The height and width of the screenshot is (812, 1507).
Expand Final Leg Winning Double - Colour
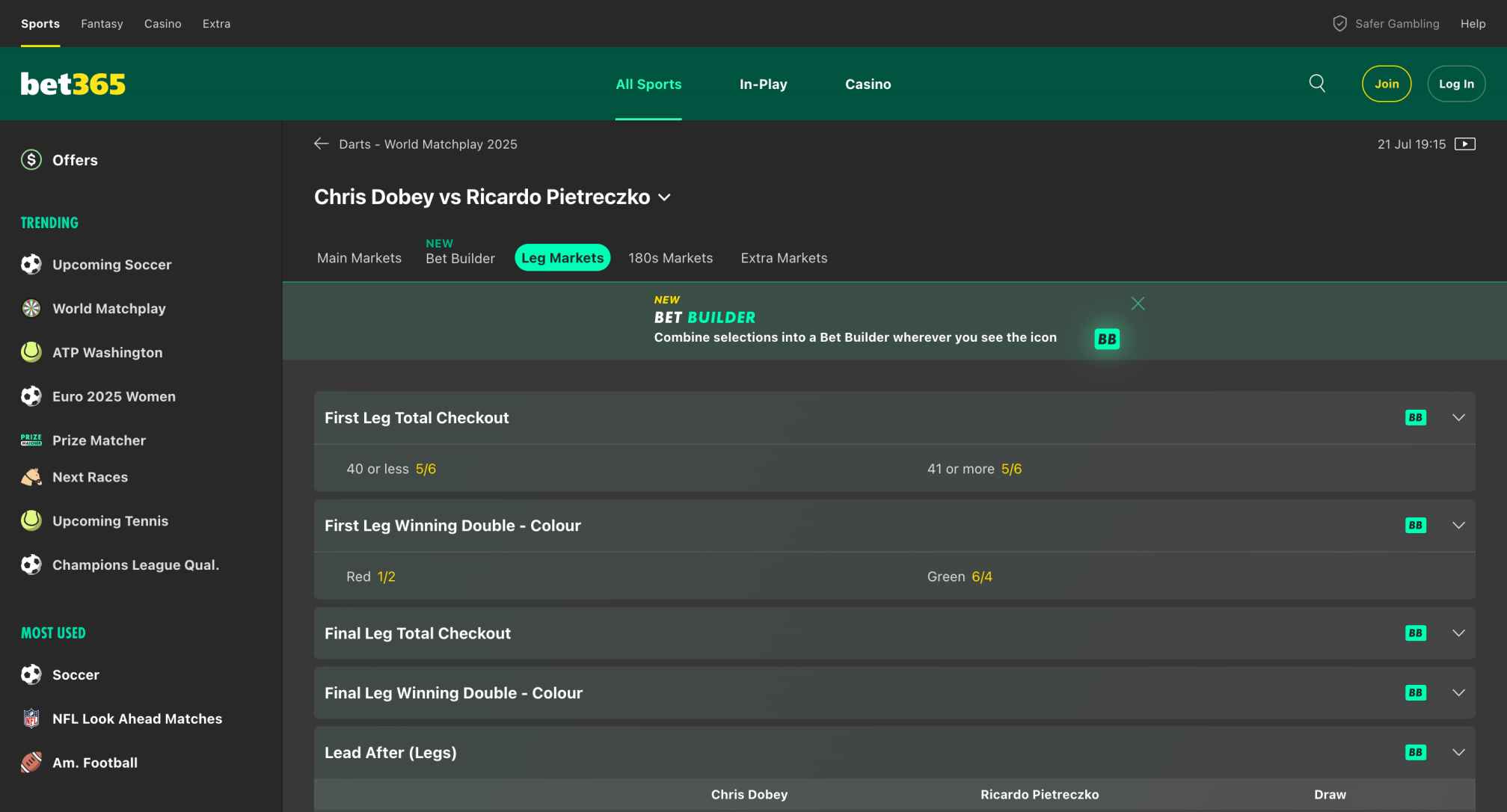(x=1458, y=692)
